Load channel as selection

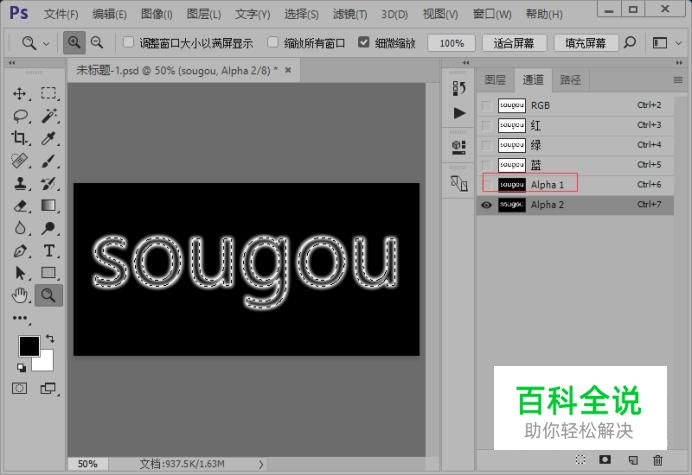coord(580,460)
